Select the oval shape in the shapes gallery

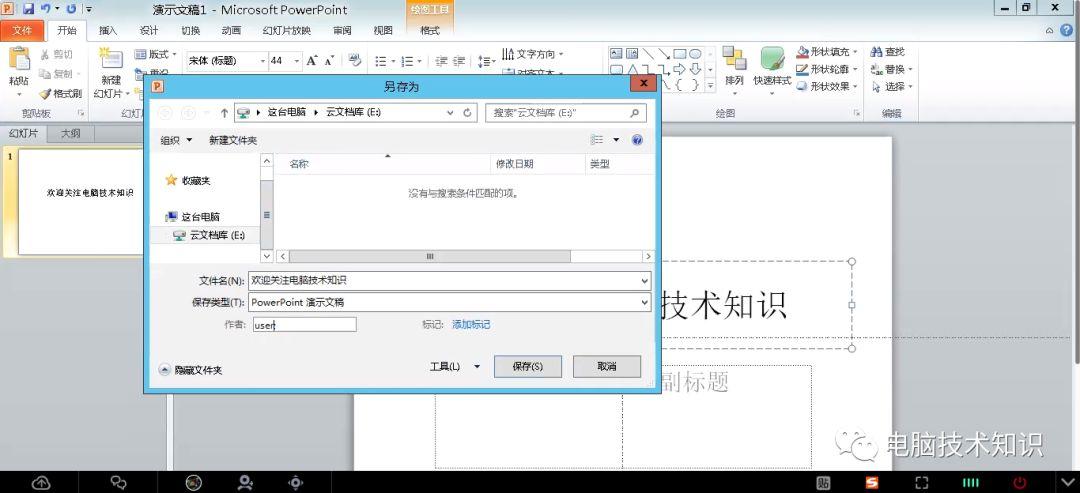pyautogui.click(x=696, y=54)
